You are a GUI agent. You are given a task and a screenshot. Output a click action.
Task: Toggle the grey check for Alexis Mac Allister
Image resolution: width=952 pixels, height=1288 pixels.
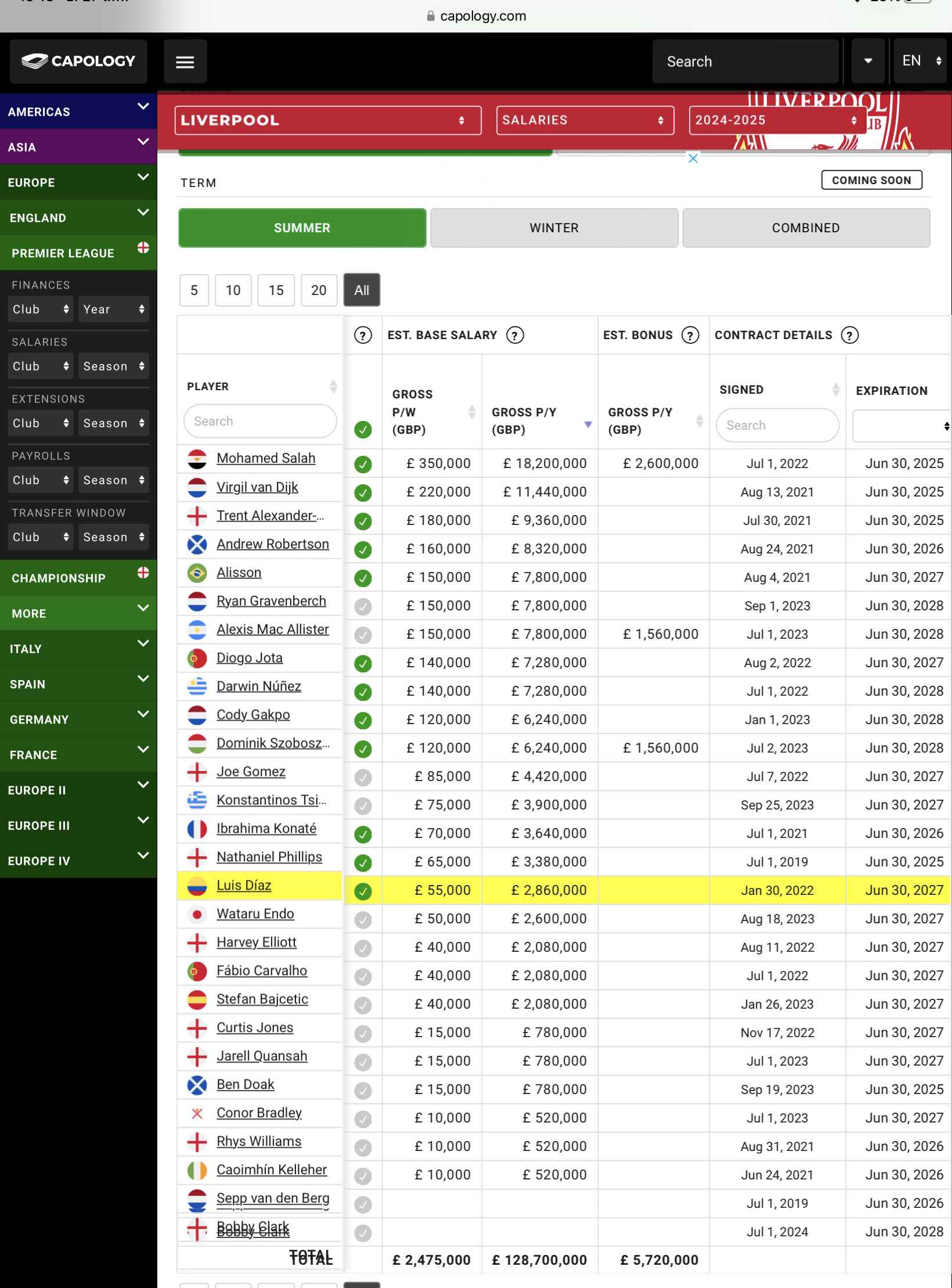(x=363, y=635)
